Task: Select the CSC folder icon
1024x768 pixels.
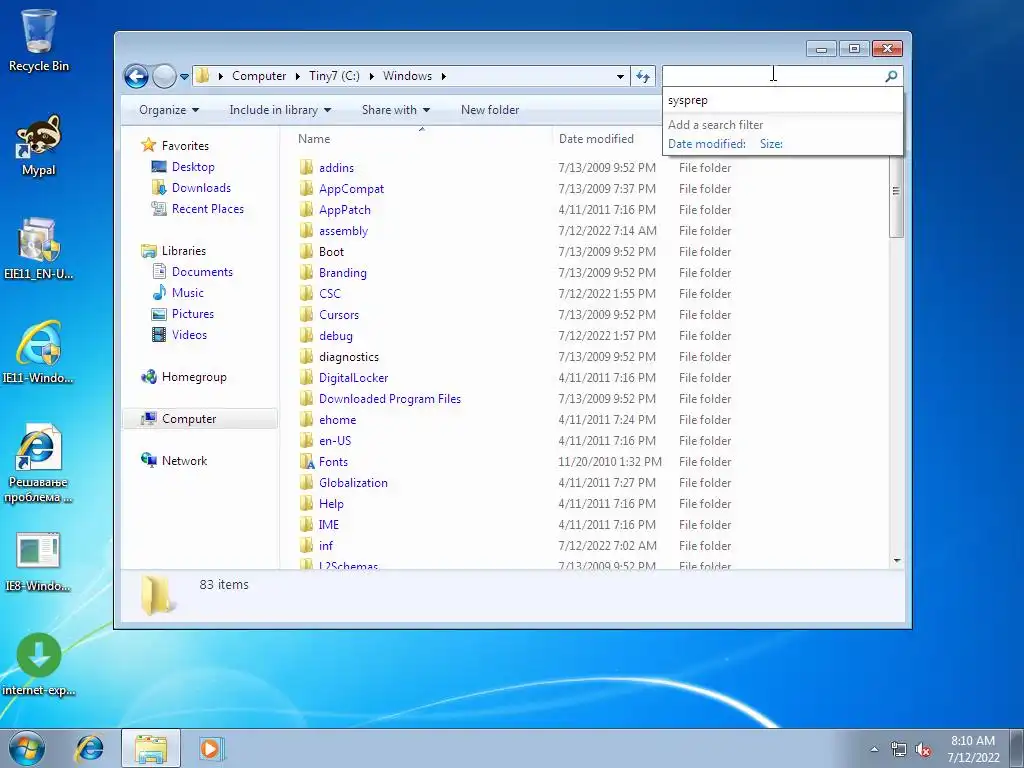Action: tap(306, 294)
